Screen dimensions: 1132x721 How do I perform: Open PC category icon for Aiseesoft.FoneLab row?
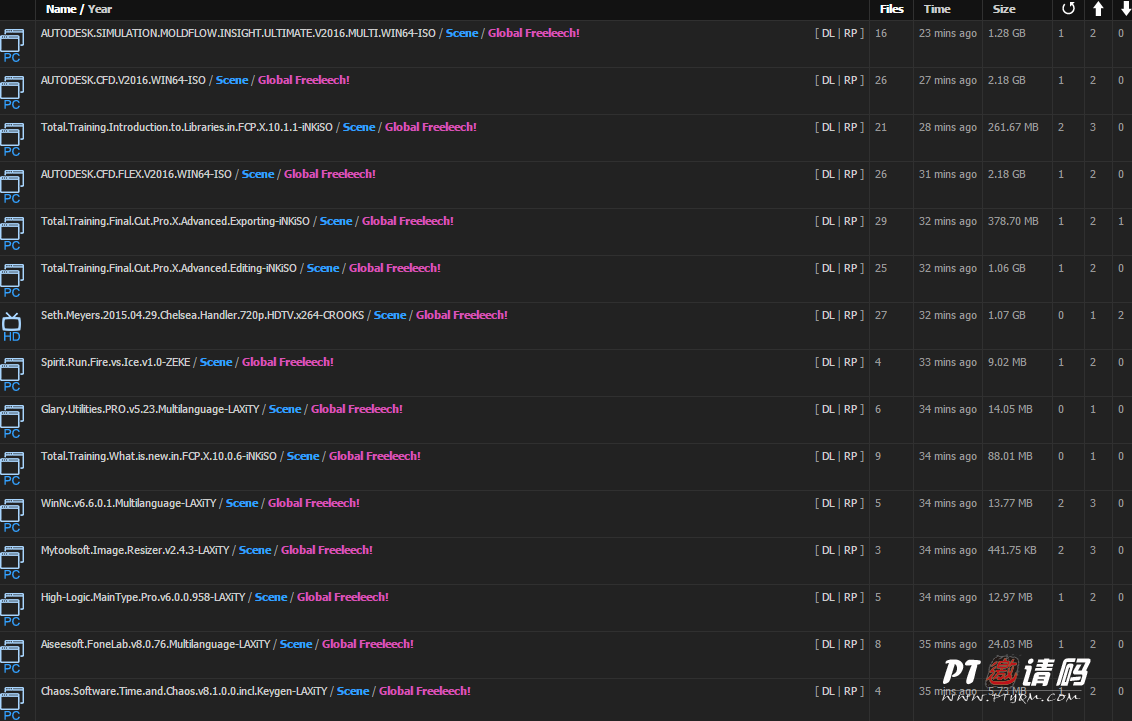click(x=12, y=656)
